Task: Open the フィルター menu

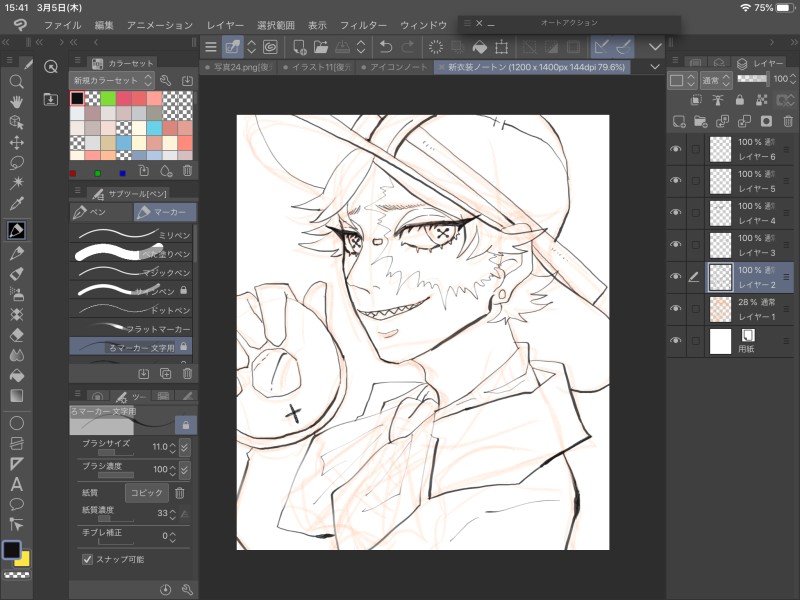Action: click(x=363, y=25)
